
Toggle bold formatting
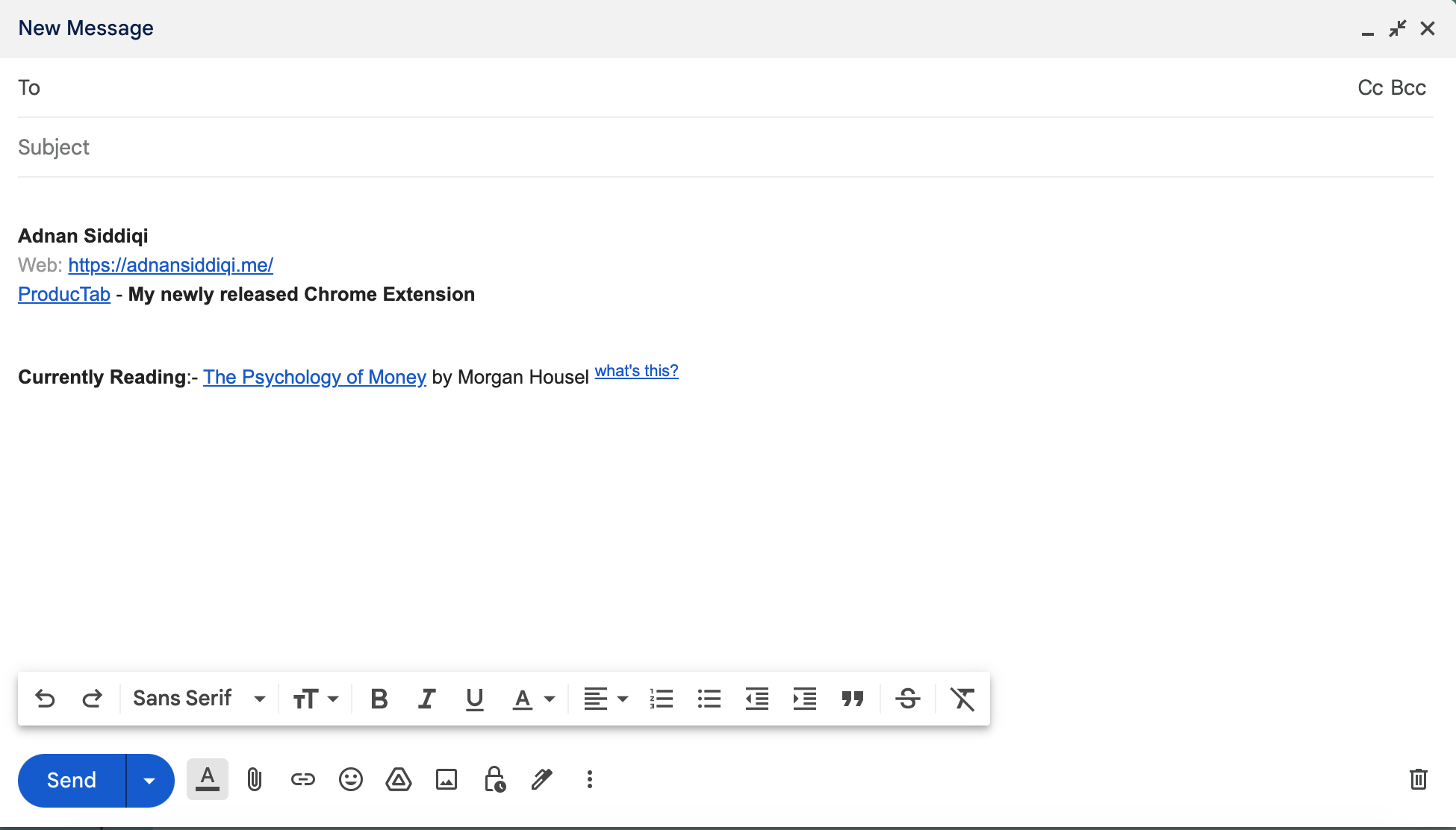click(x=379, y=699)
